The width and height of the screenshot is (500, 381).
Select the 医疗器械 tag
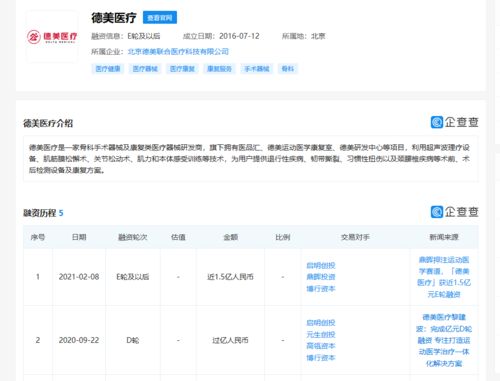tap(145, 69)
